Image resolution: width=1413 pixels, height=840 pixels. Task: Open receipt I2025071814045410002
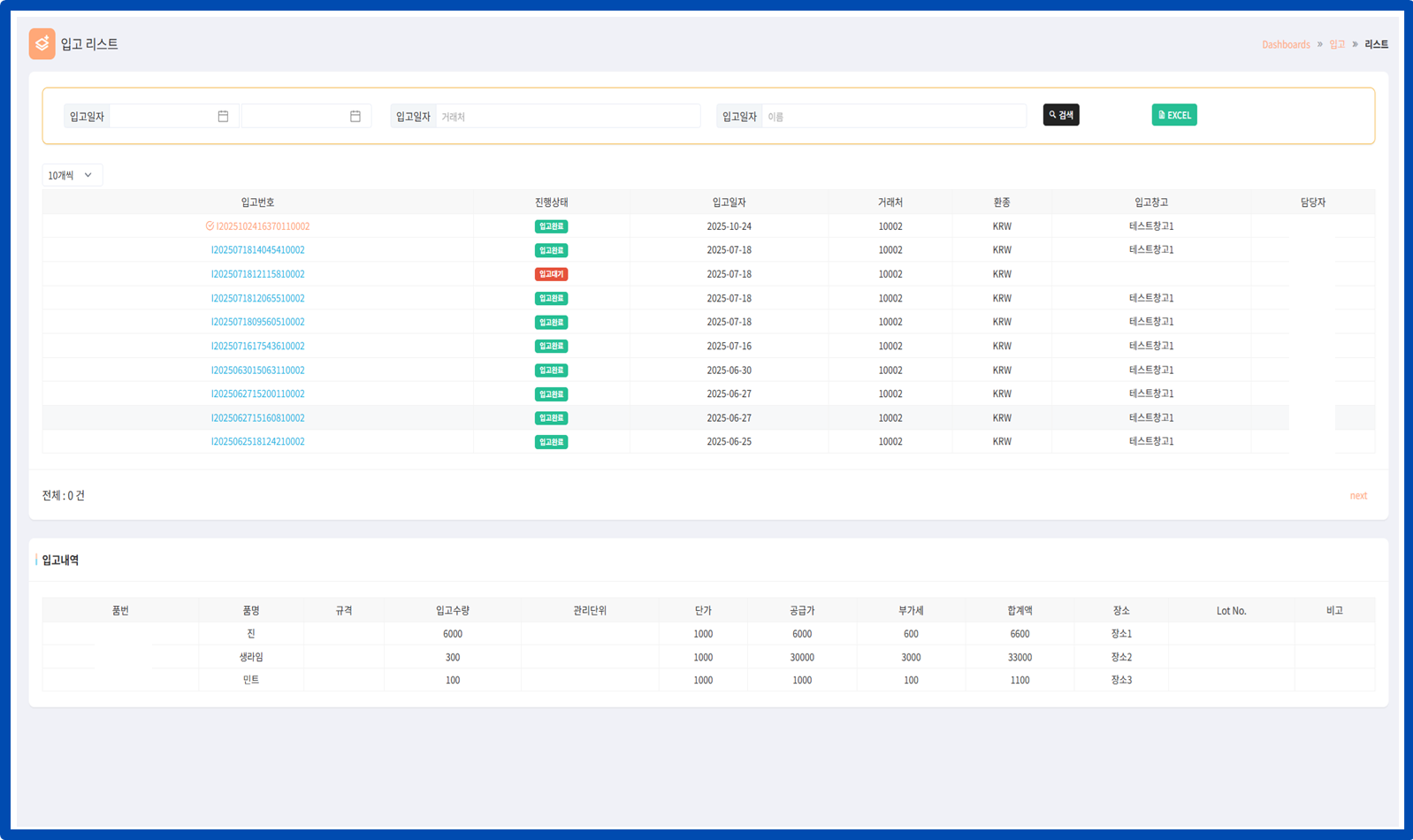pyautogui.click(x=257, y=250)
